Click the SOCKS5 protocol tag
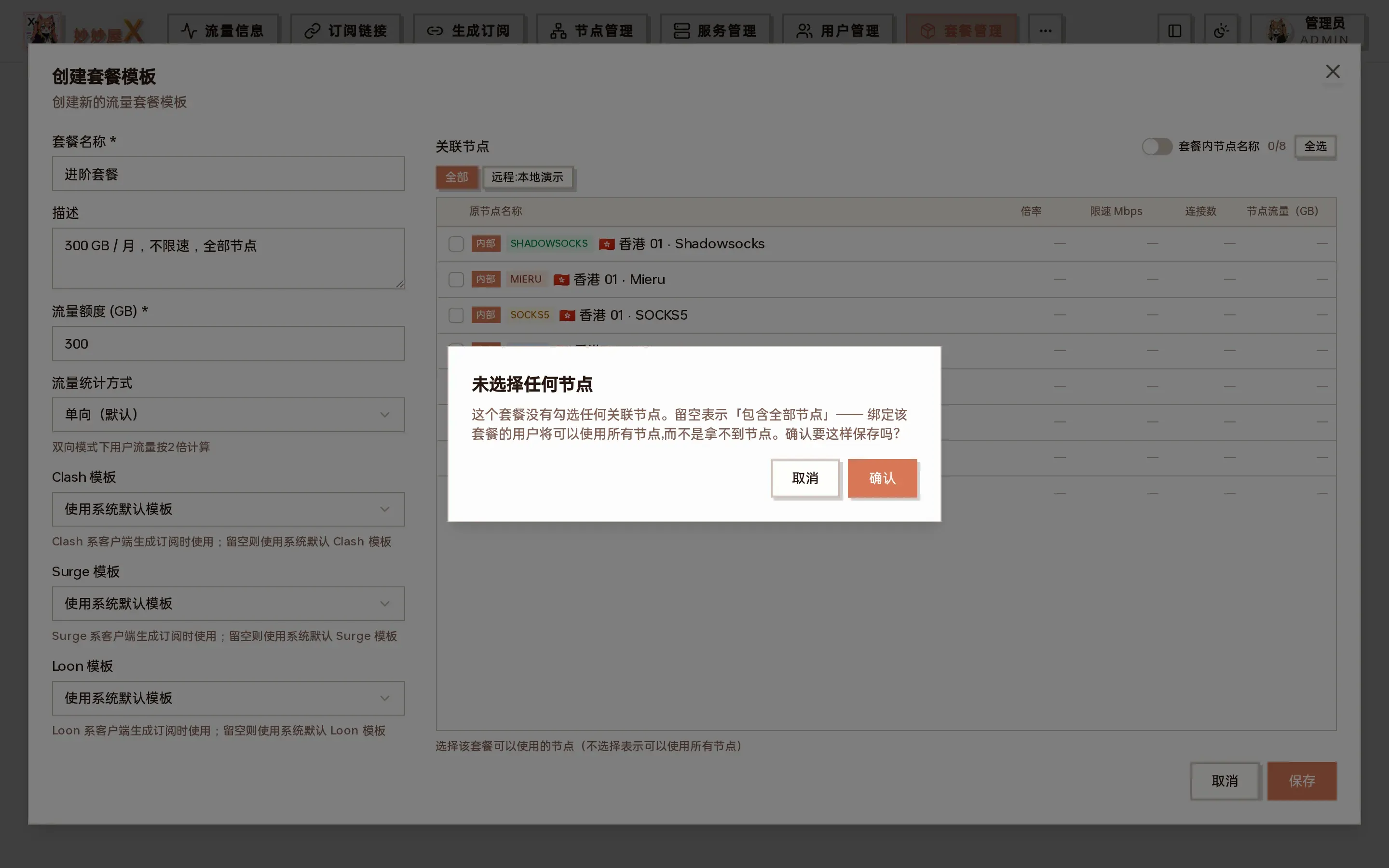 coord(529,314)
